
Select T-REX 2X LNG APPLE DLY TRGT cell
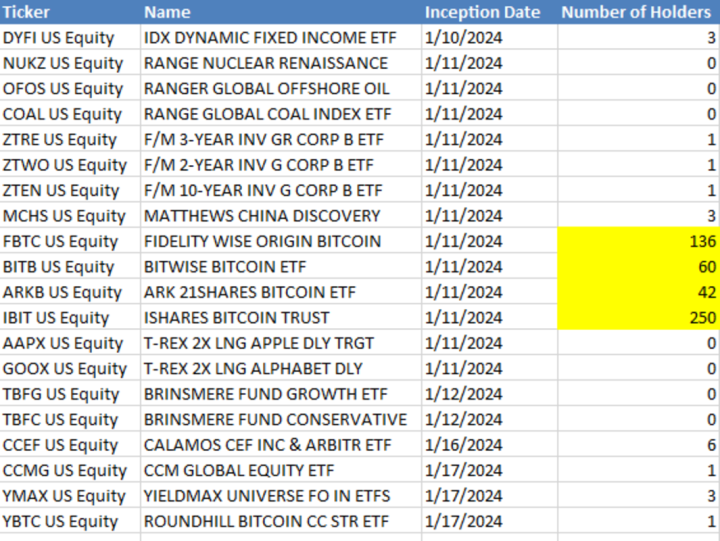coord(281,343)
